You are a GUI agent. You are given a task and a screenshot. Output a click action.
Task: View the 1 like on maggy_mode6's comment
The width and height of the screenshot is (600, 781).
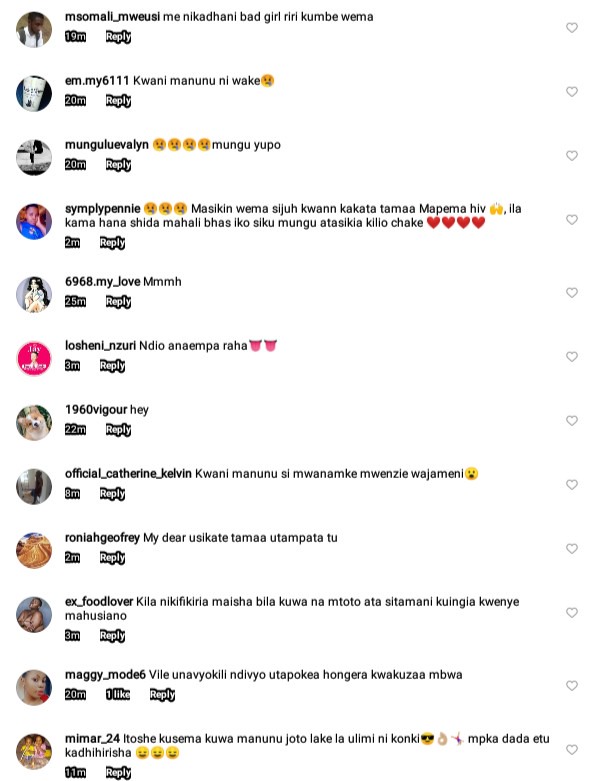[118, 694]
